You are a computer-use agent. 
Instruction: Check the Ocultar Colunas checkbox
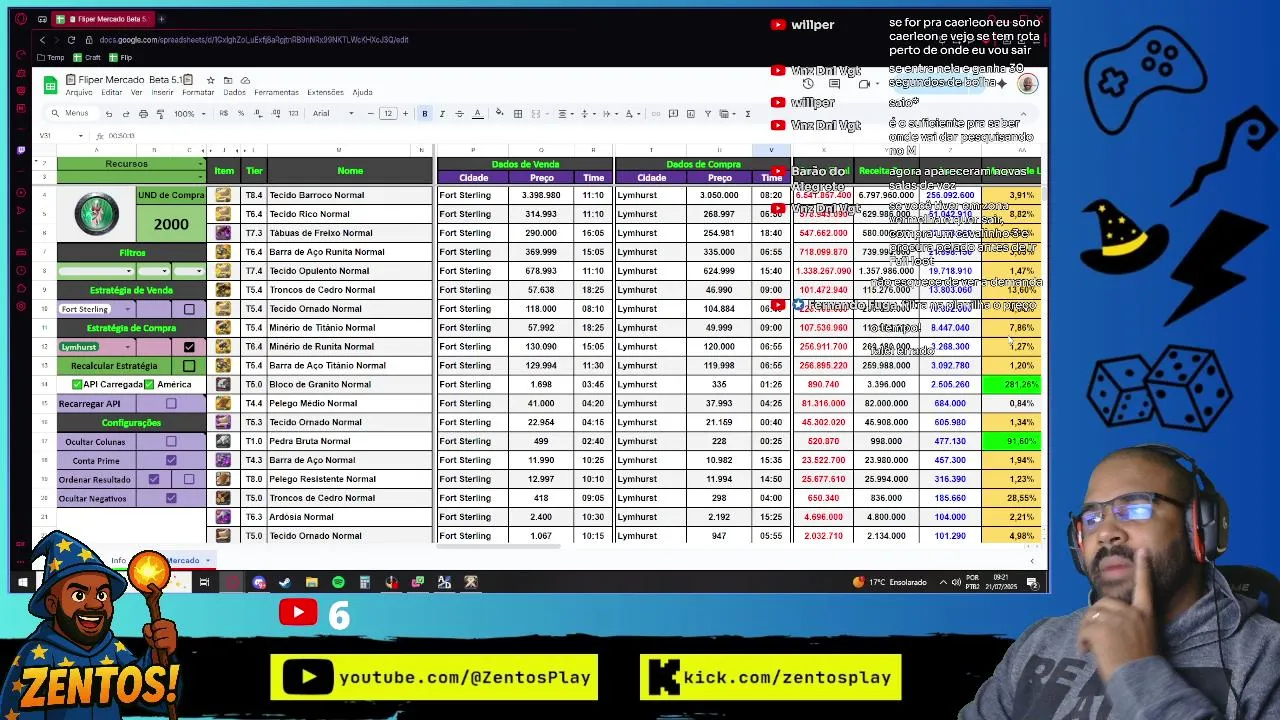[x=171, y=441]
